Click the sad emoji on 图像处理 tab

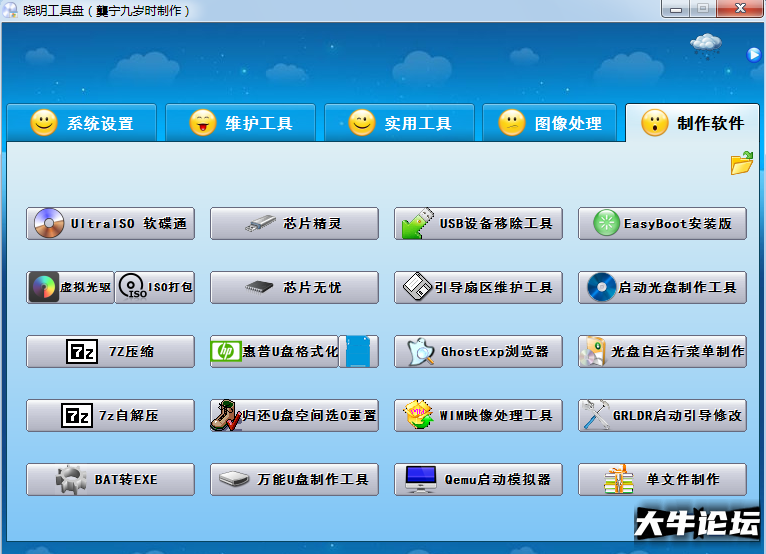pos(512,122)
